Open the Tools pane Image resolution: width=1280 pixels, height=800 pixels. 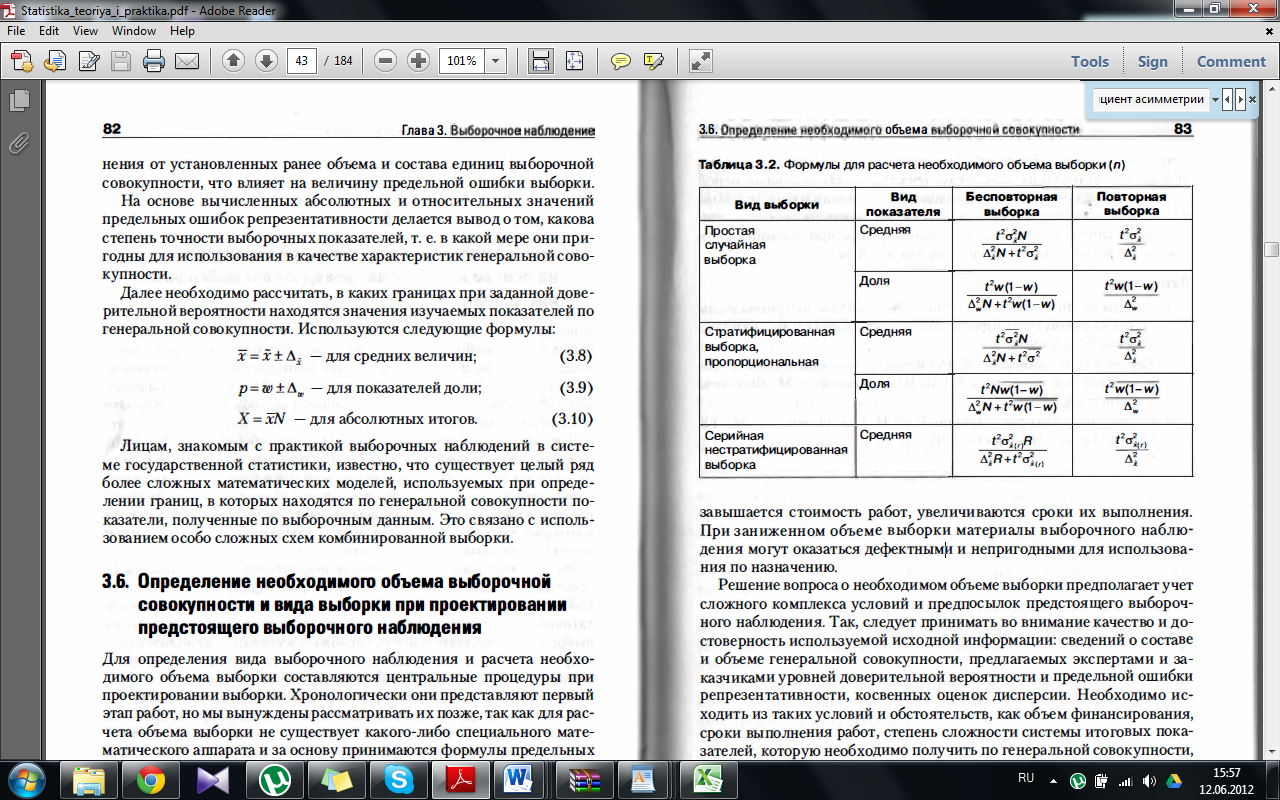[x=1090, y=61]
